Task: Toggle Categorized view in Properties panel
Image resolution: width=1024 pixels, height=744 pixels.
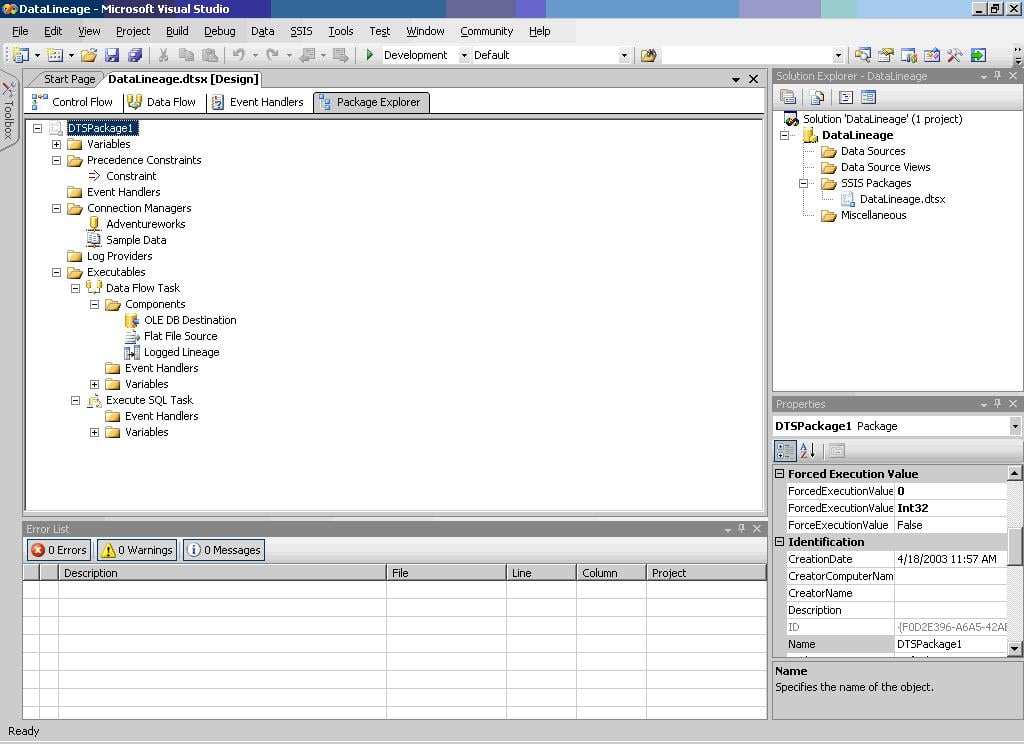Action: 785,450
